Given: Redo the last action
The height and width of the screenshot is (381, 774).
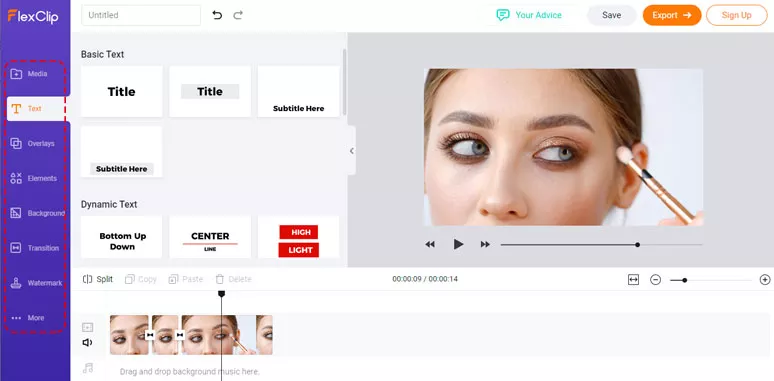Looking at the screenshot, I should 238,15.
